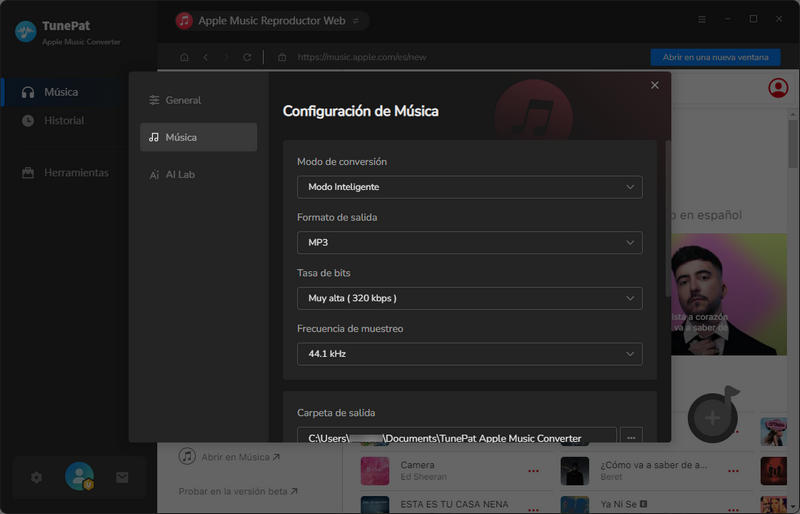800x514 pixels.
Task: Open Herramientas in the sidebar
Action: point(76,172)
